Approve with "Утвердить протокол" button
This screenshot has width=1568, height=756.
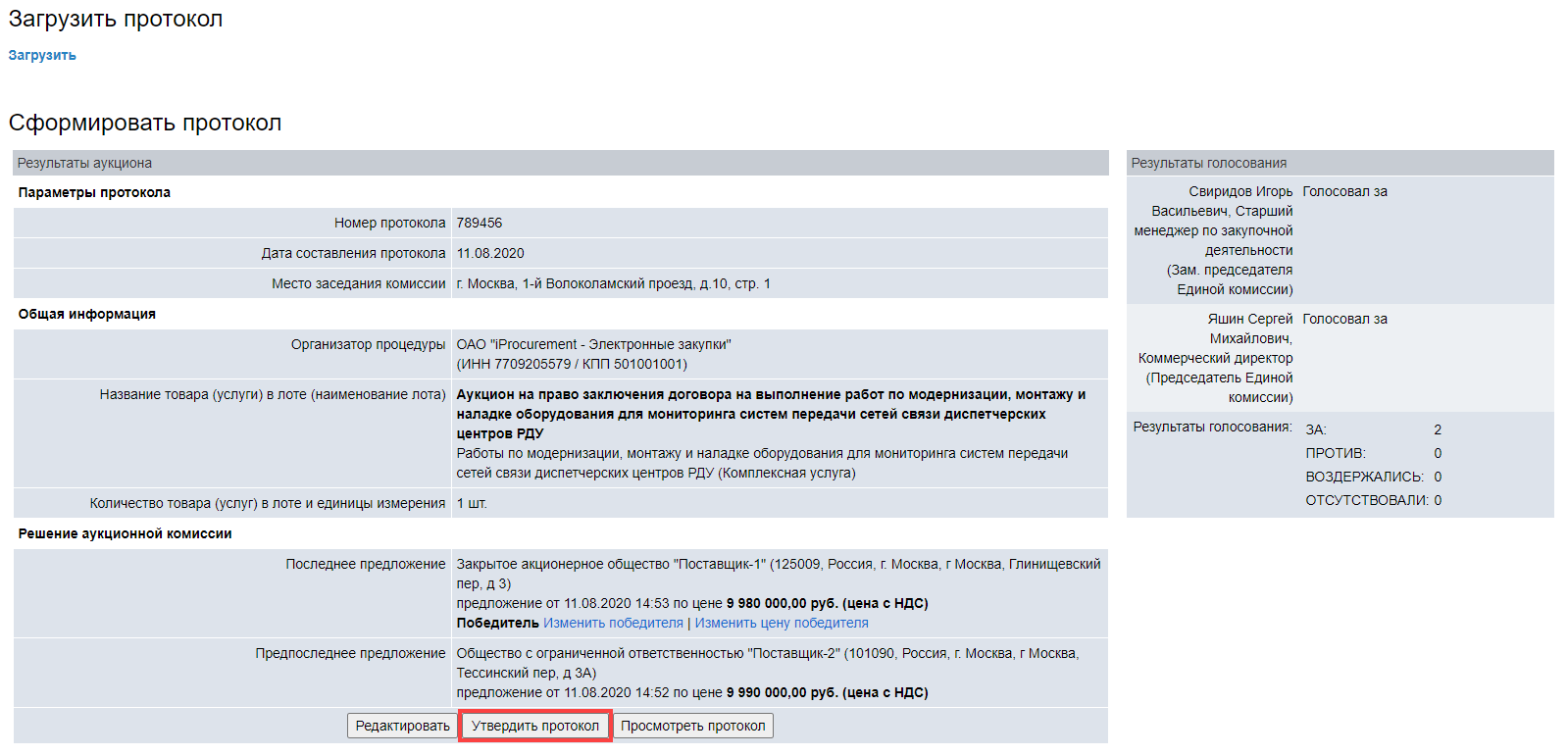click(x=535, y=726)
